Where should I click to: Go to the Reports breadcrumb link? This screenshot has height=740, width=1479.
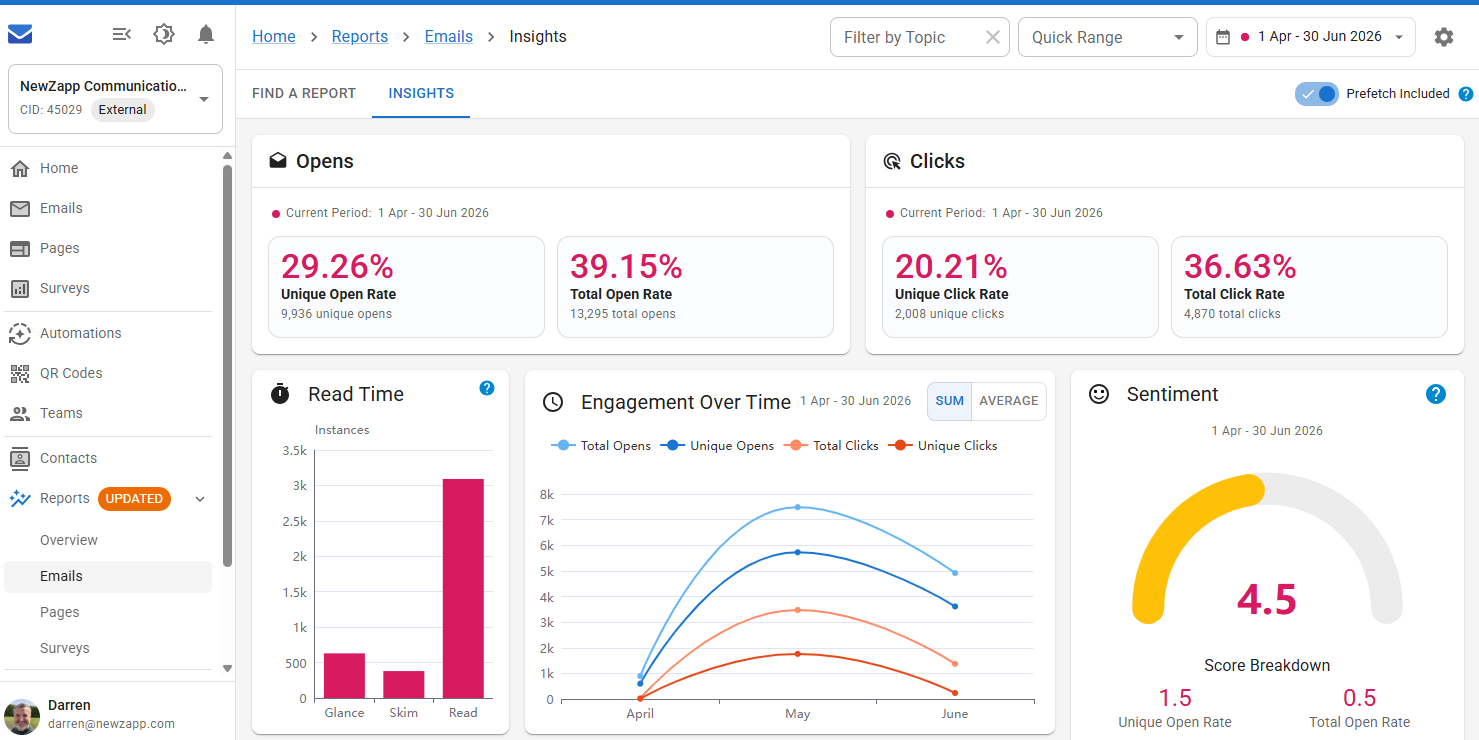(360, 37)
